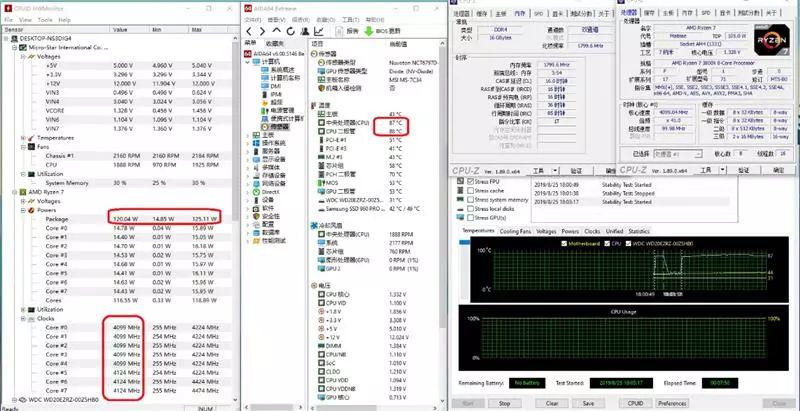Viewport: 800px width, 411px height.
Task: Switch to Clocks tab in stability test
Action: click(592, 232)
